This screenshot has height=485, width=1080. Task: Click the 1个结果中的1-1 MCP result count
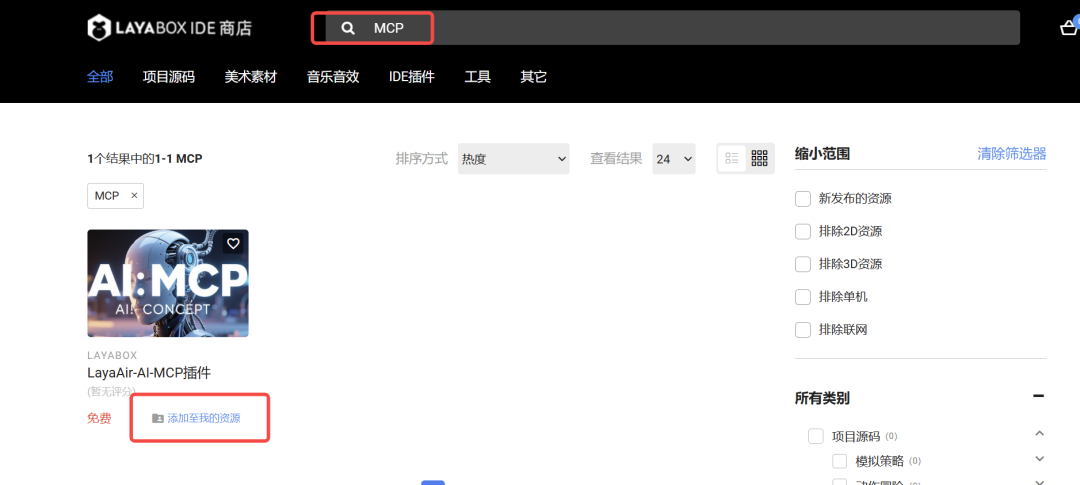[x=145, y=159]
